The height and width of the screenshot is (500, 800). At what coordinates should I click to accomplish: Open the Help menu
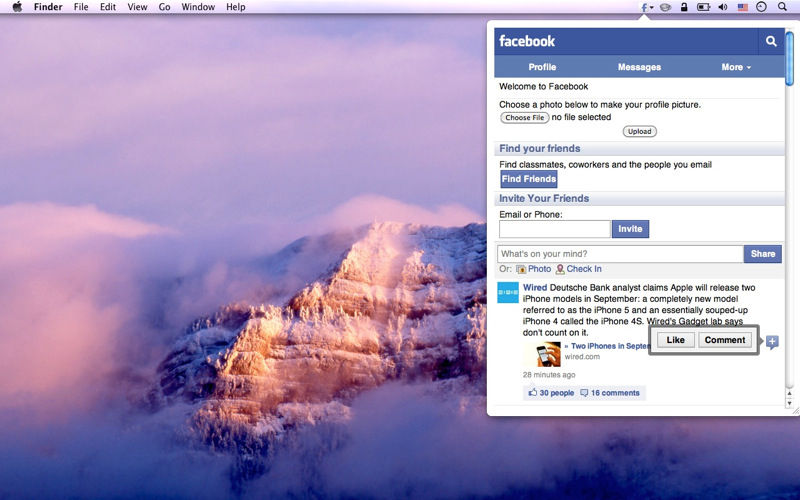coord(236,7)
